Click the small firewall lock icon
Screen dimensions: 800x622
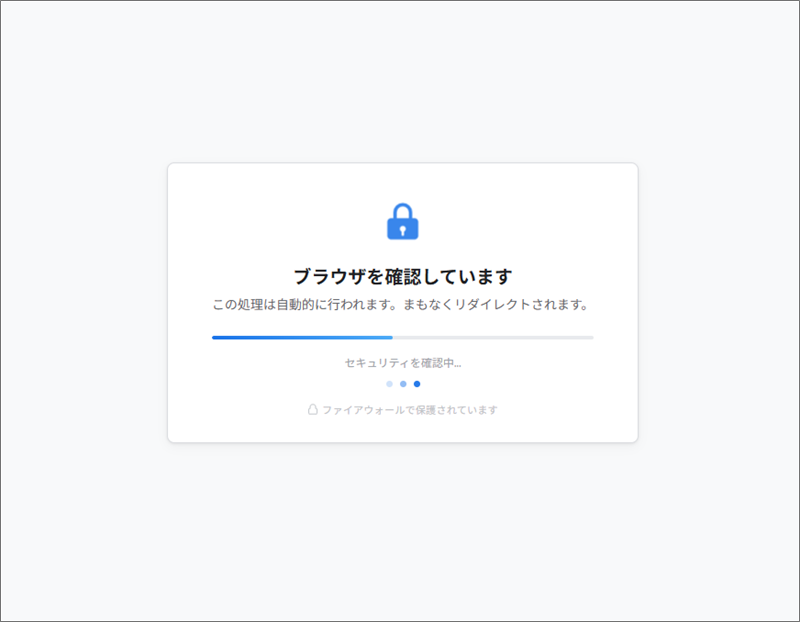(313, 409)
